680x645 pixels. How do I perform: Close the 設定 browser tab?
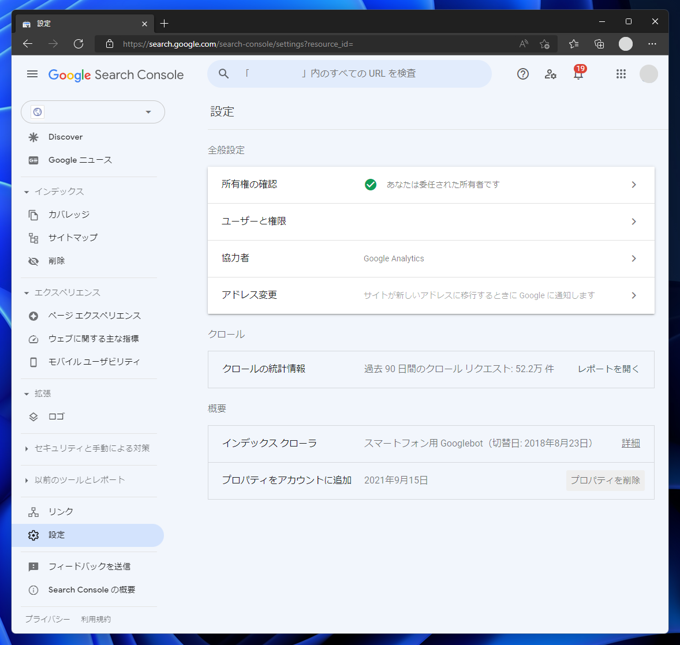144,24
